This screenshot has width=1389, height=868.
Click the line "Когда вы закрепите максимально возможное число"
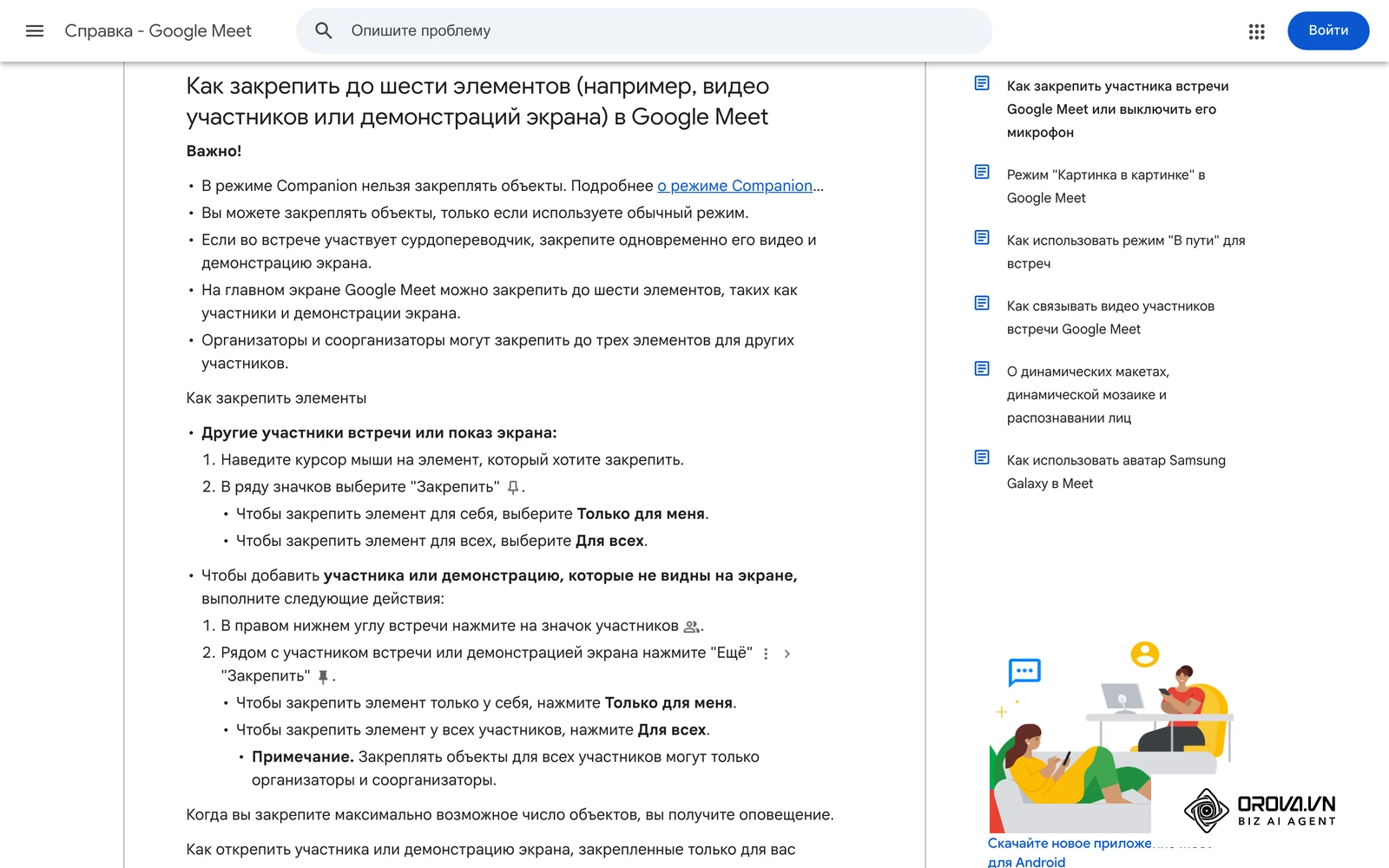click(x=510, y=815)
